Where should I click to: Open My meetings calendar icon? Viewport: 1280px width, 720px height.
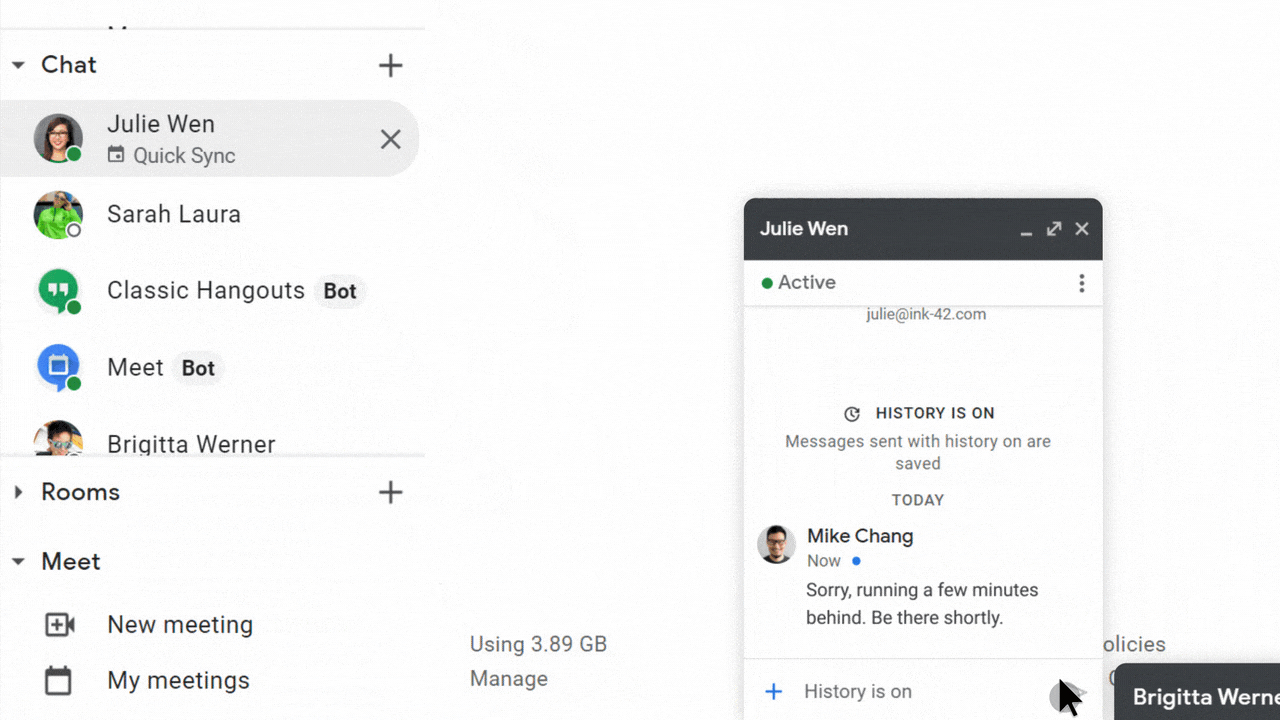click(x=60, y=680)
